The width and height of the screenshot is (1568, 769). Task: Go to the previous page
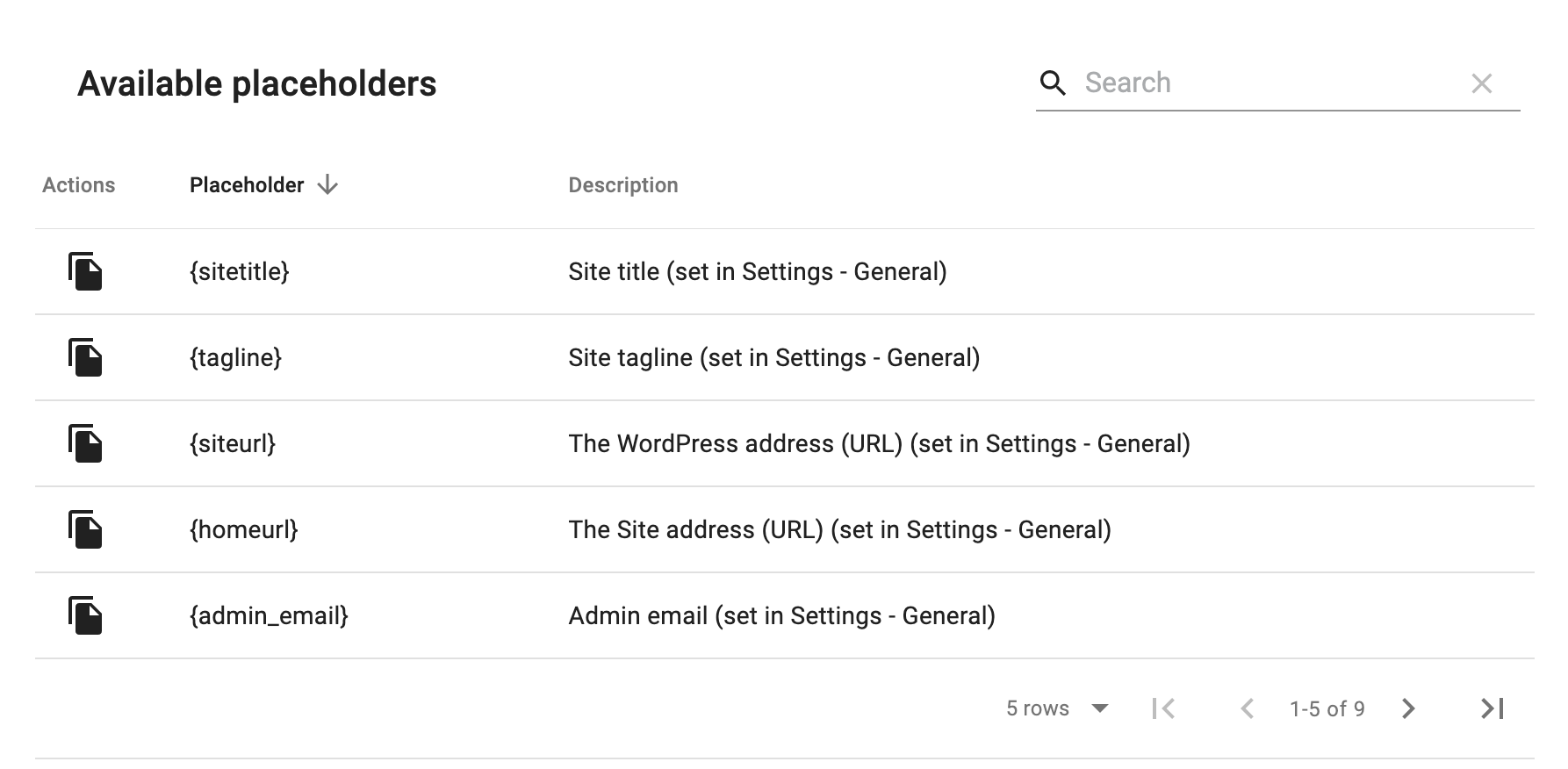1247,708
